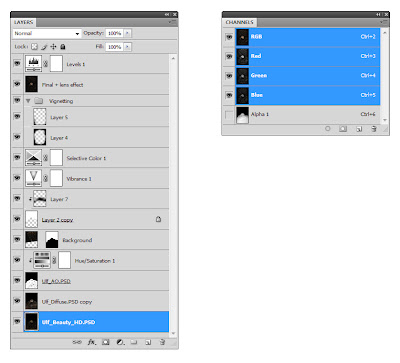This screenshot has height=363, width=400.
Task: Open the Fill slider arrow
Action: point(127,47)
